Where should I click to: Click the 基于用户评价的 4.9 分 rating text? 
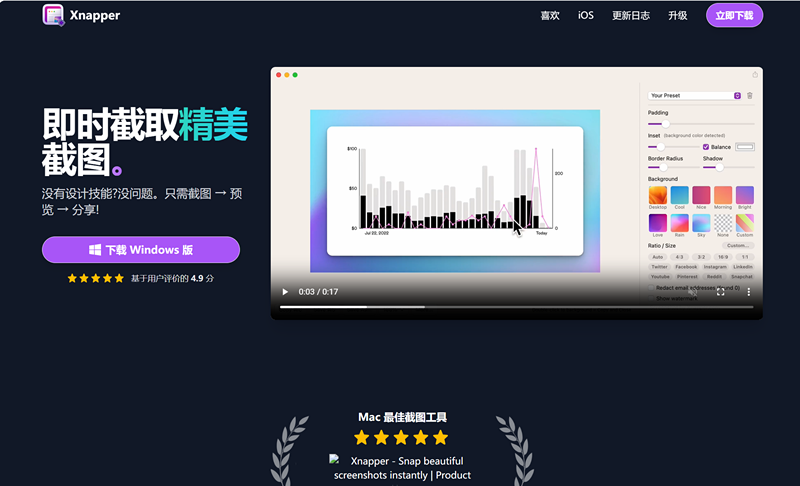[172, 278]
